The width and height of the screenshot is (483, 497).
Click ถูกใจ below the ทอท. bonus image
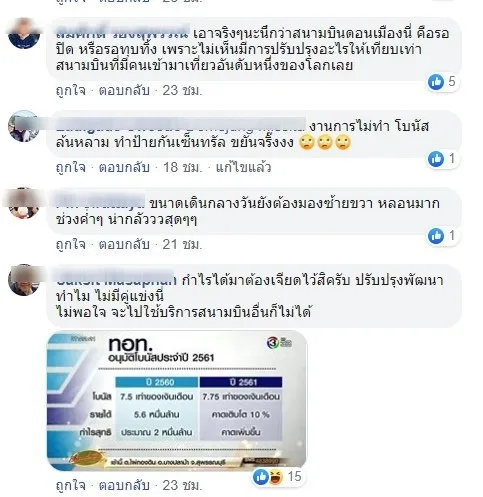click(x=71, y=485)
